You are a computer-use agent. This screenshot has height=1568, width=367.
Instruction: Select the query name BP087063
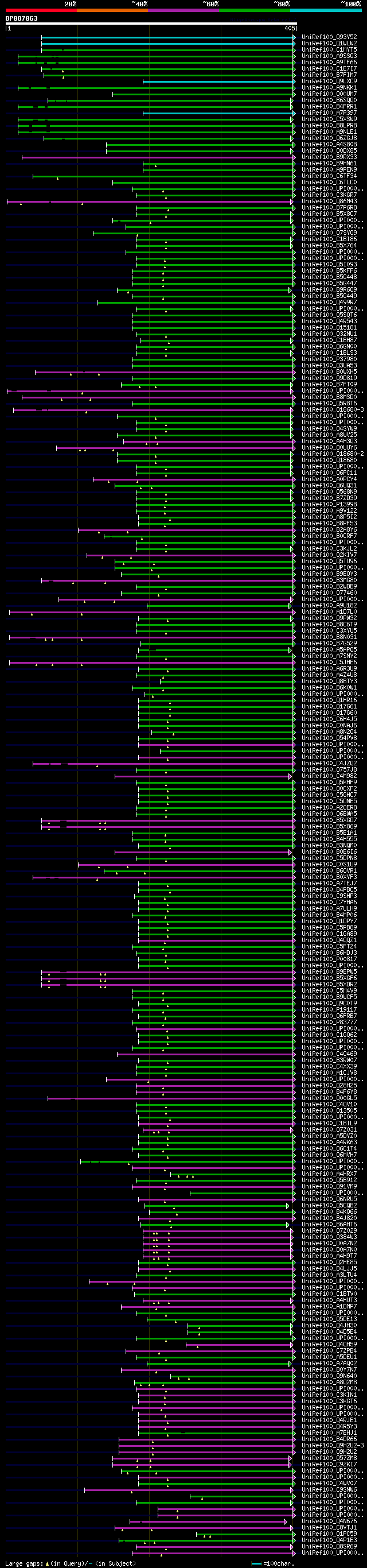21,19
